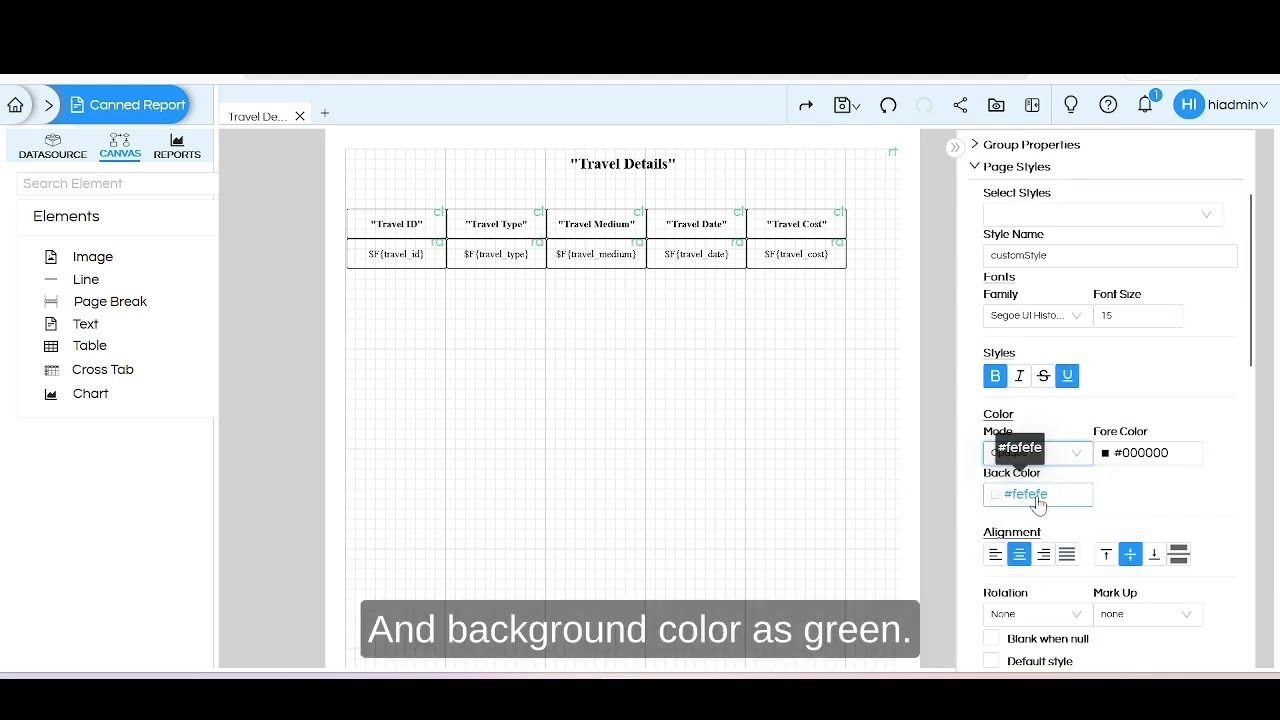The image size is (1280, 720).
Task: Open the Canned Report breadcrumb
Action: [128, 105]
